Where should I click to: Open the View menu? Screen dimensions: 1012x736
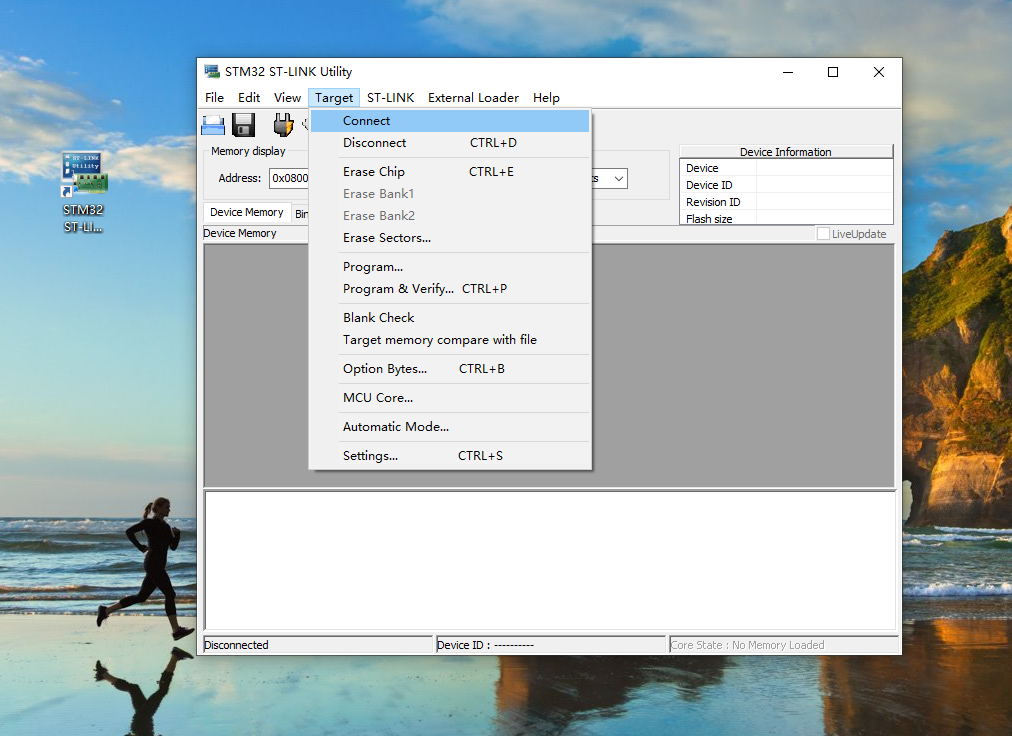click(x=287, y=97)
